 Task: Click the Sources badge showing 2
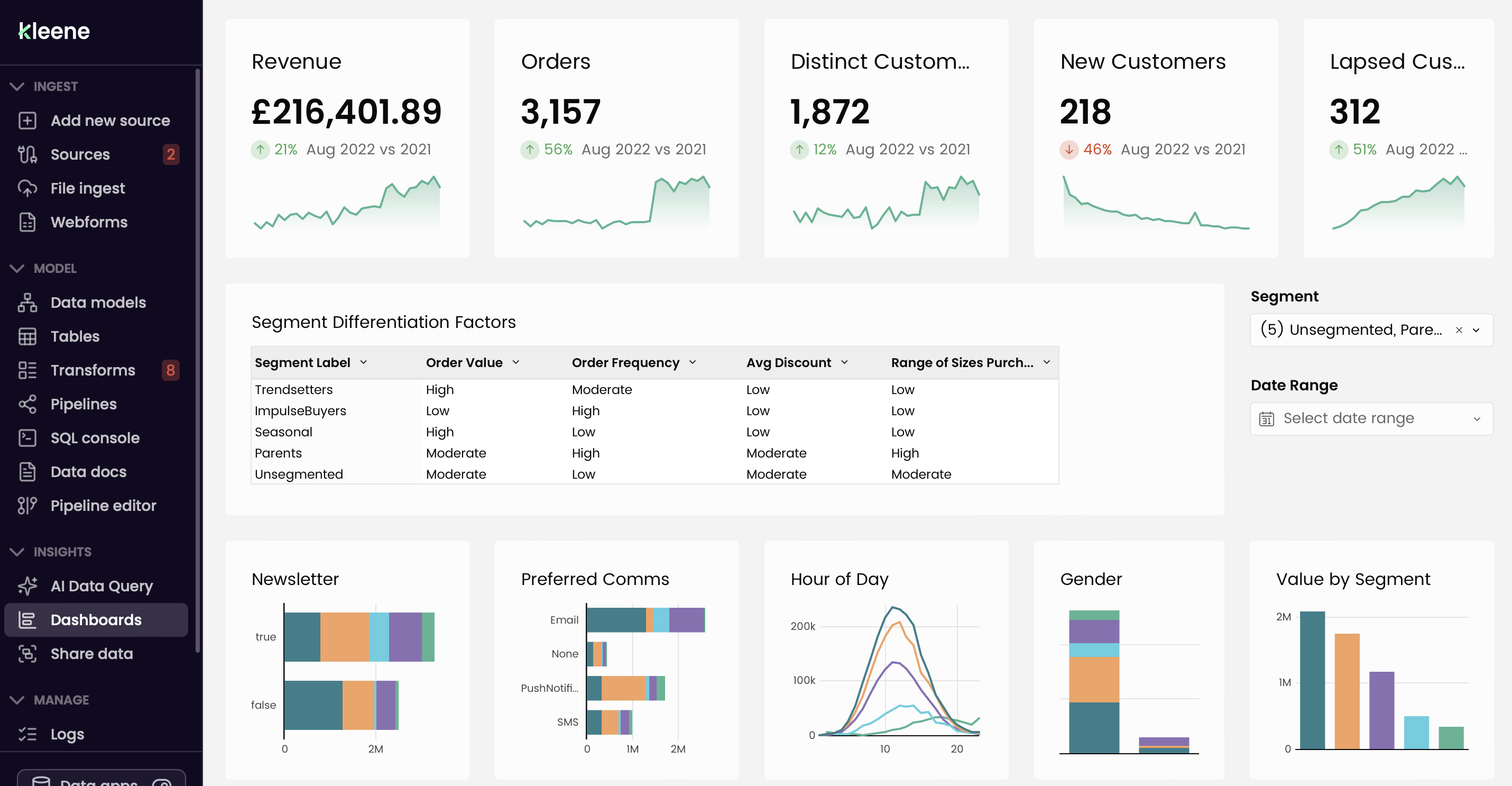pyautogui.click(x=170, y=154)
